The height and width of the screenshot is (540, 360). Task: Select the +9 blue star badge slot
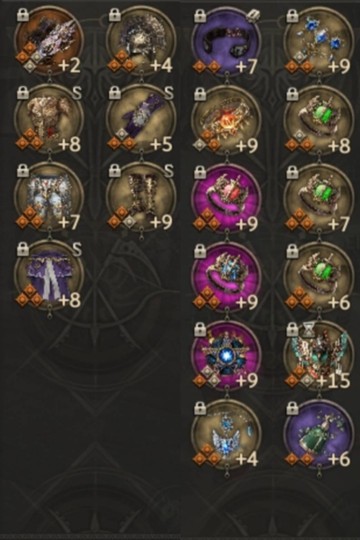[227, 355]
